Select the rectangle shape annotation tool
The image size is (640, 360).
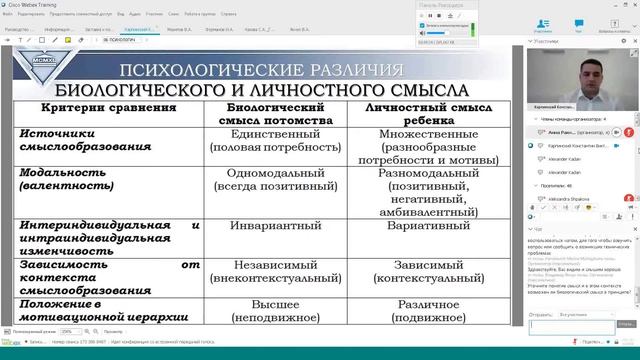(42, 40)
